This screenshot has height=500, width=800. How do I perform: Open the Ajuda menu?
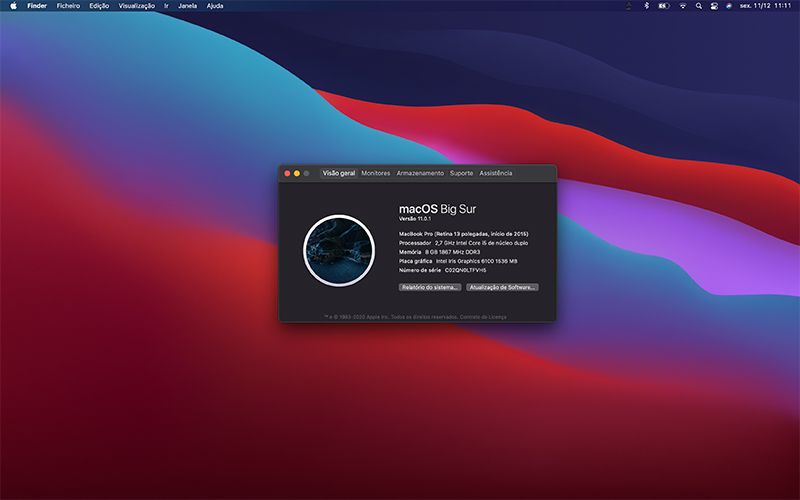click(x=215, y=6)
